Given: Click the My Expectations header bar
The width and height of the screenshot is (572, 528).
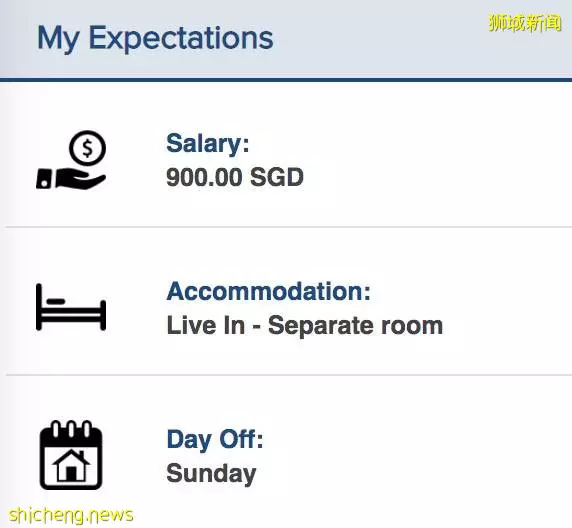Looking at the screenshot, I should tap(286, 39).
